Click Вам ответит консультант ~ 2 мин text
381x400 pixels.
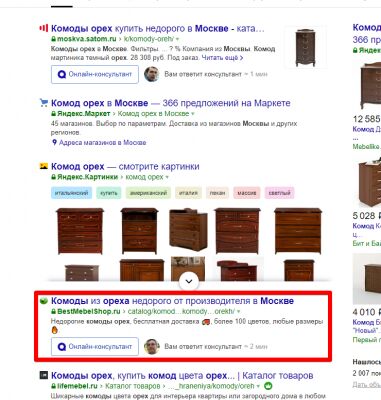216,347
